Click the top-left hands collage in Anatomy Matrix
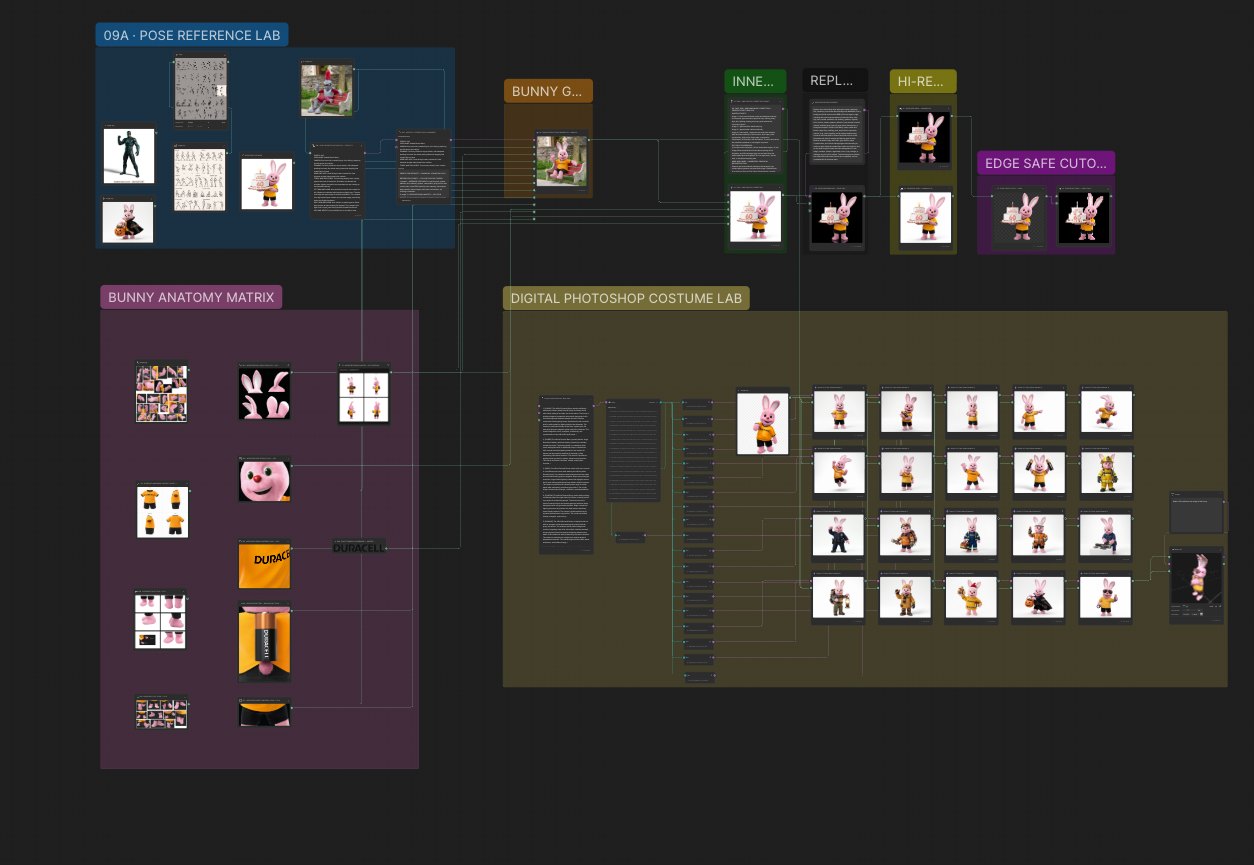Viewport: 1254px width, 865px height. [x=162, y=391]
